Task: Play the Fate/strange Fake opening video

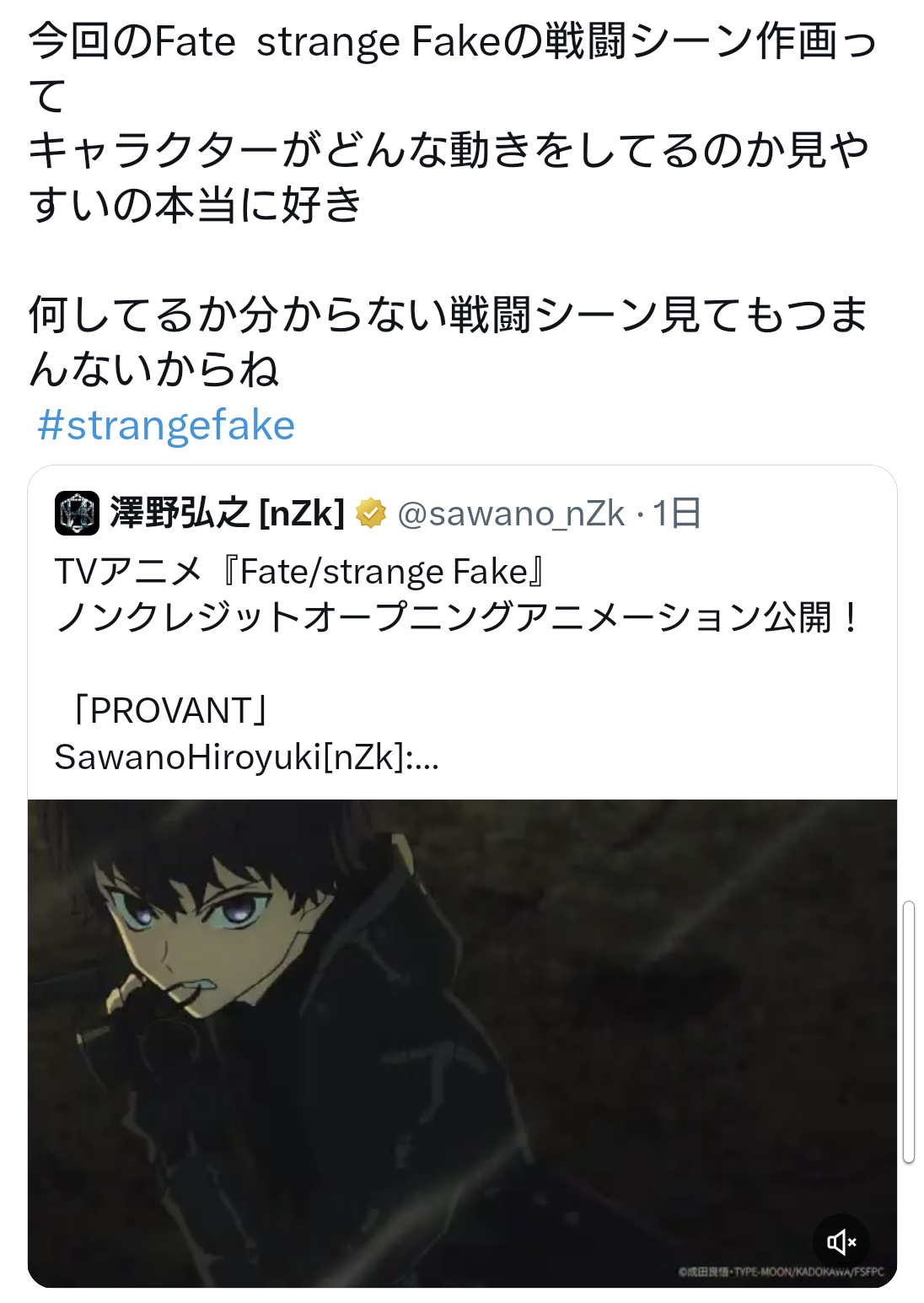Action: pos(462,1043)
